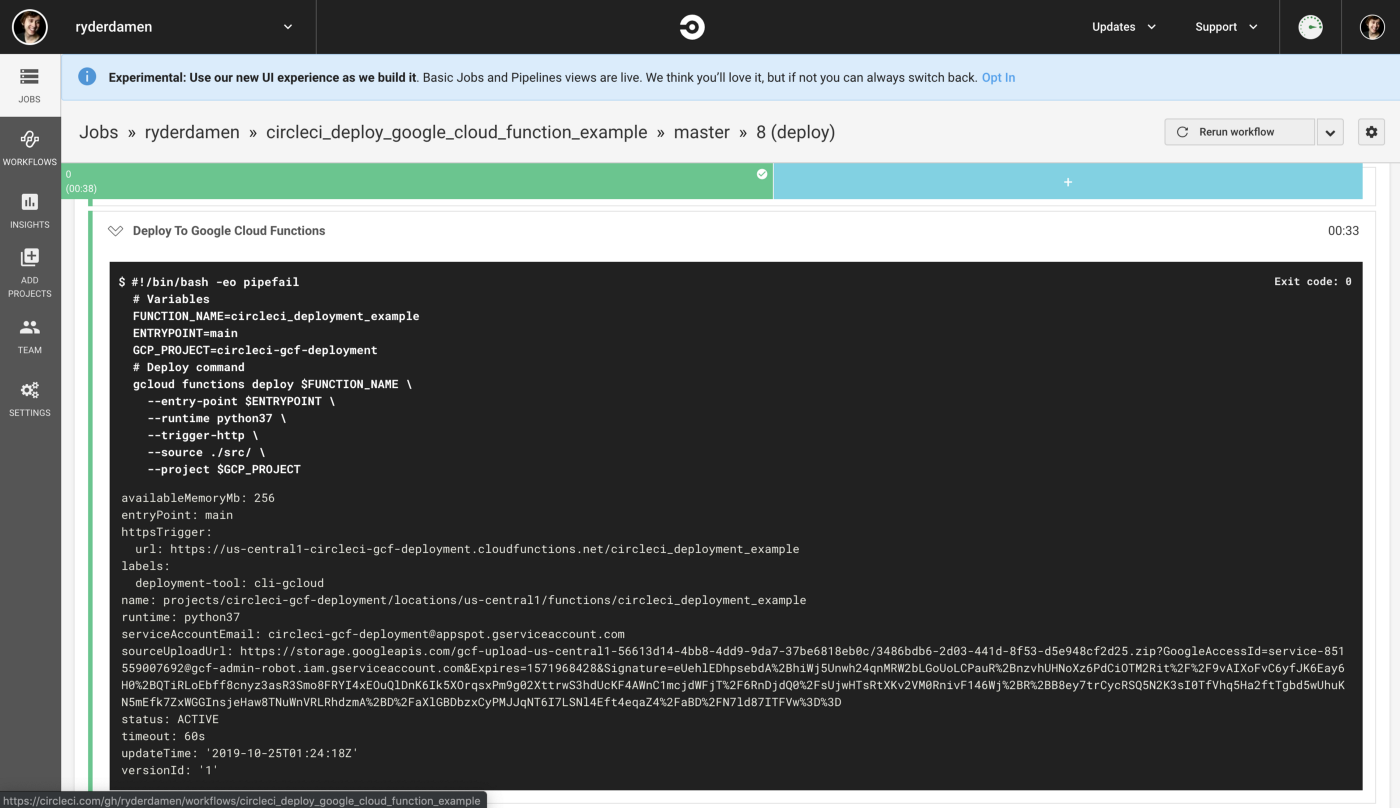Click the organization avatar at top left

pos(30,27)
